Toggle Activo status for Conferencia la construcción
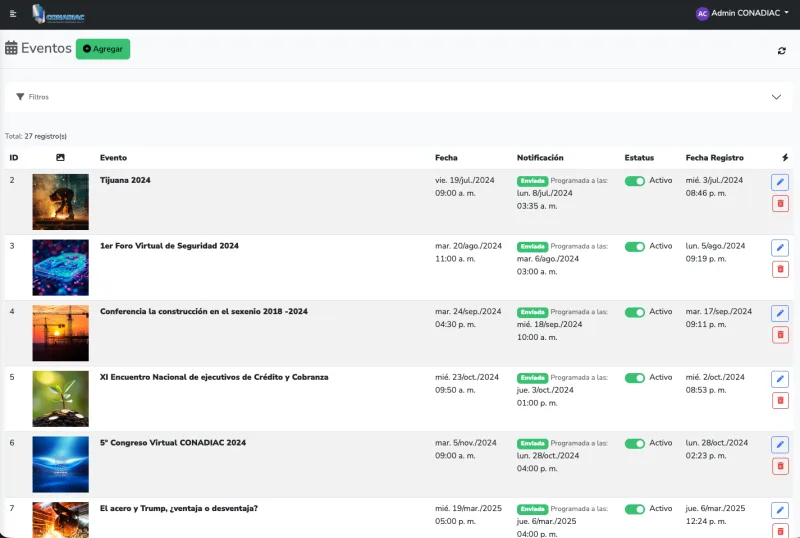The width and height of the screenshot is (800, 538). click(635, 312)
